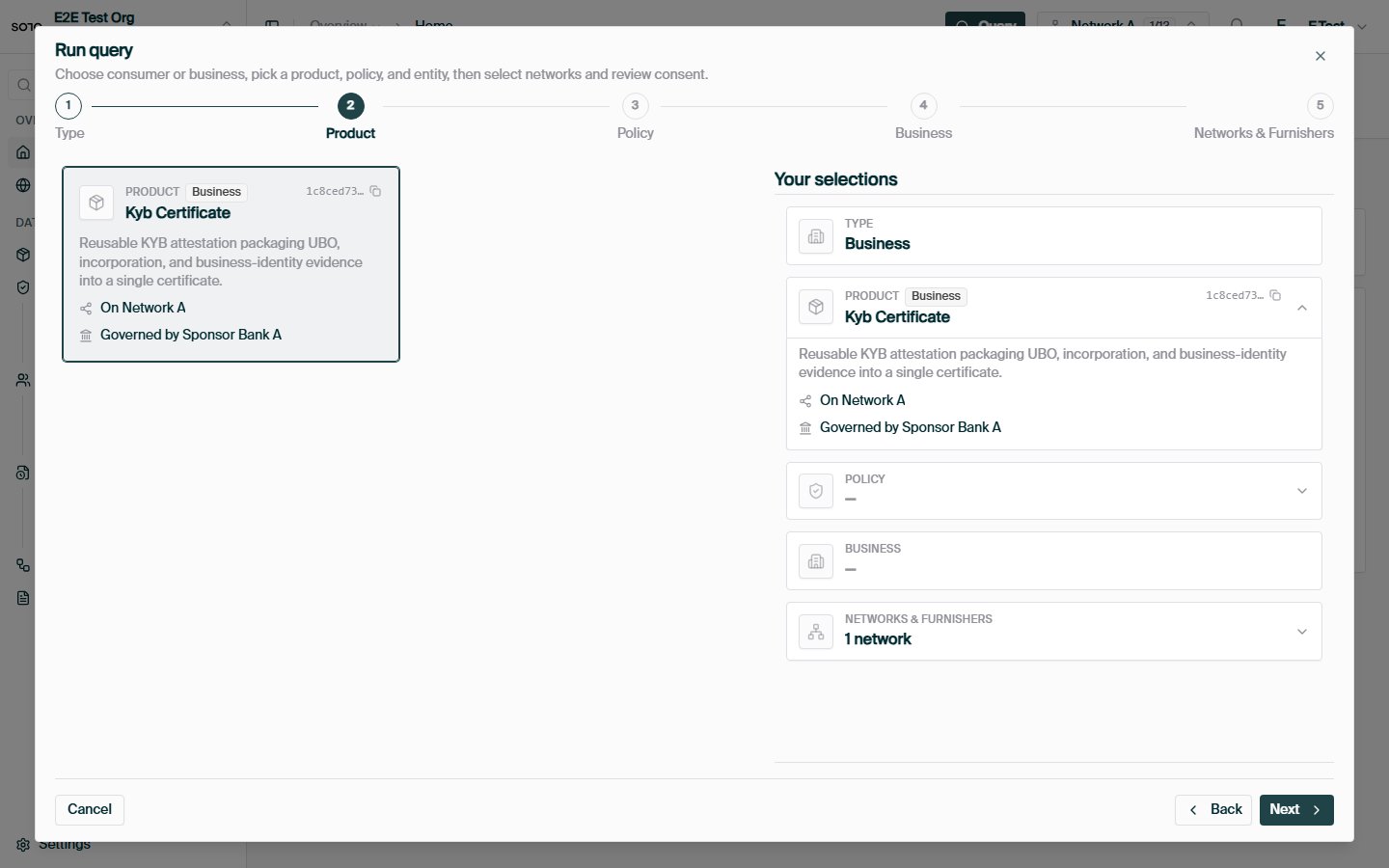Screen dimensions: 1389x868
Task: Open shield check icon in background sidebar
Action: (x=23, y=287)
